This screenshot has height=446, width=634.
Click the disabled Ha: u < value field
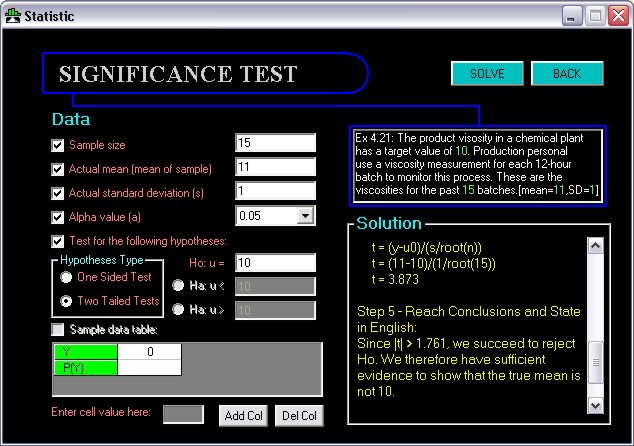pos(275,287)
